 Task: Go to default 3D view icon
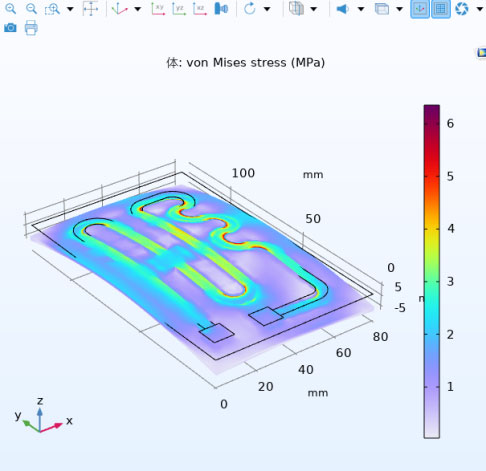pos(119,9)
